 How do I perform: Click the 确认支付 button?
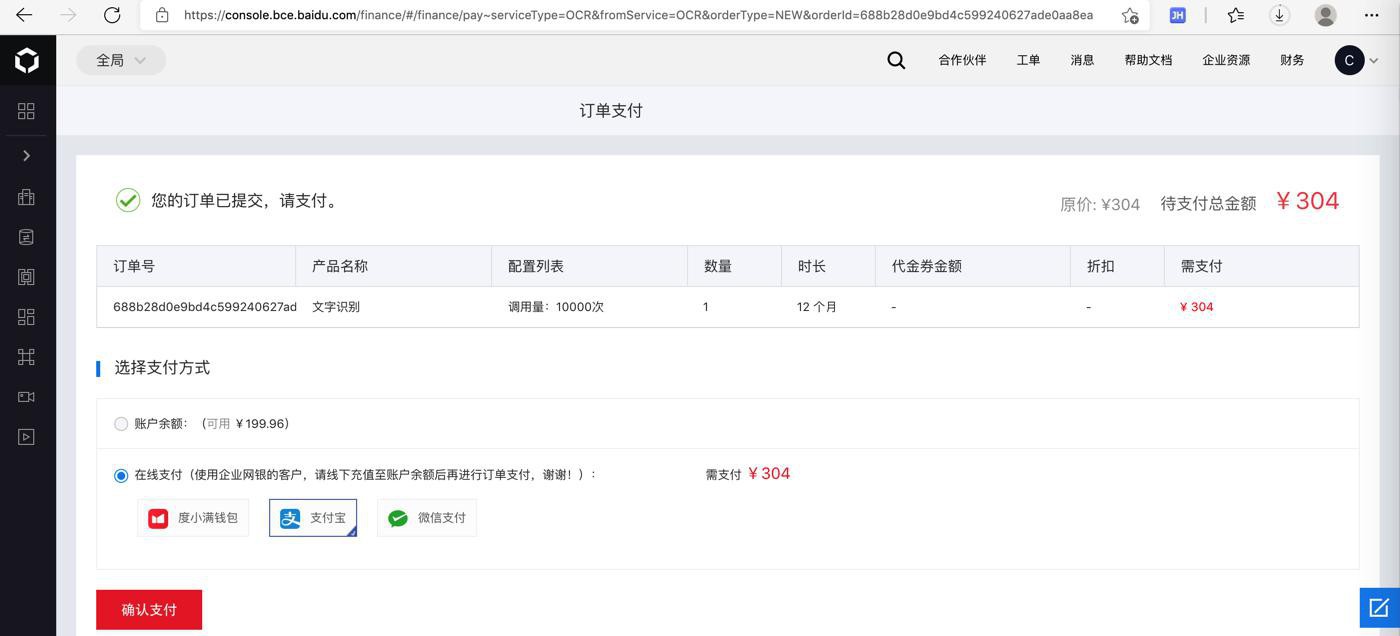149,609
